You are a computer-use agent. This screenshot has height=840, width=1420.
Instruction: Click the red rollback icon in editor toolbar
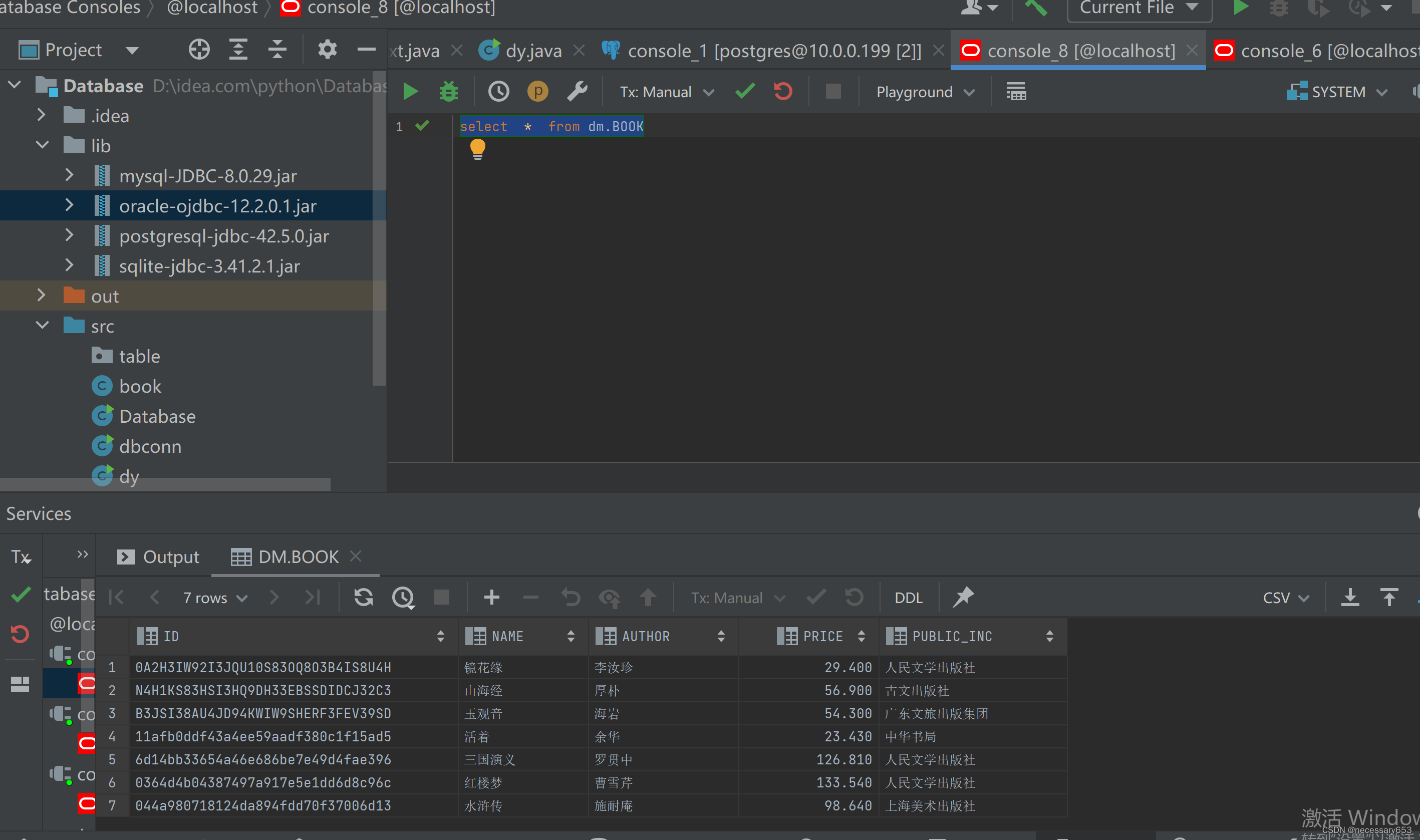pyautogui.click(x=783, y=92)
